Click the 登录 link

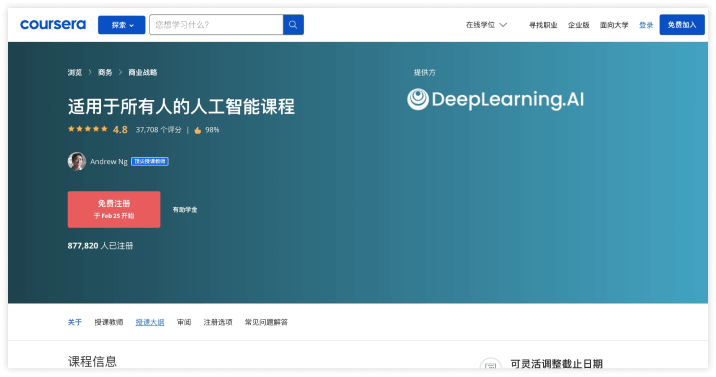click(646, 25)
